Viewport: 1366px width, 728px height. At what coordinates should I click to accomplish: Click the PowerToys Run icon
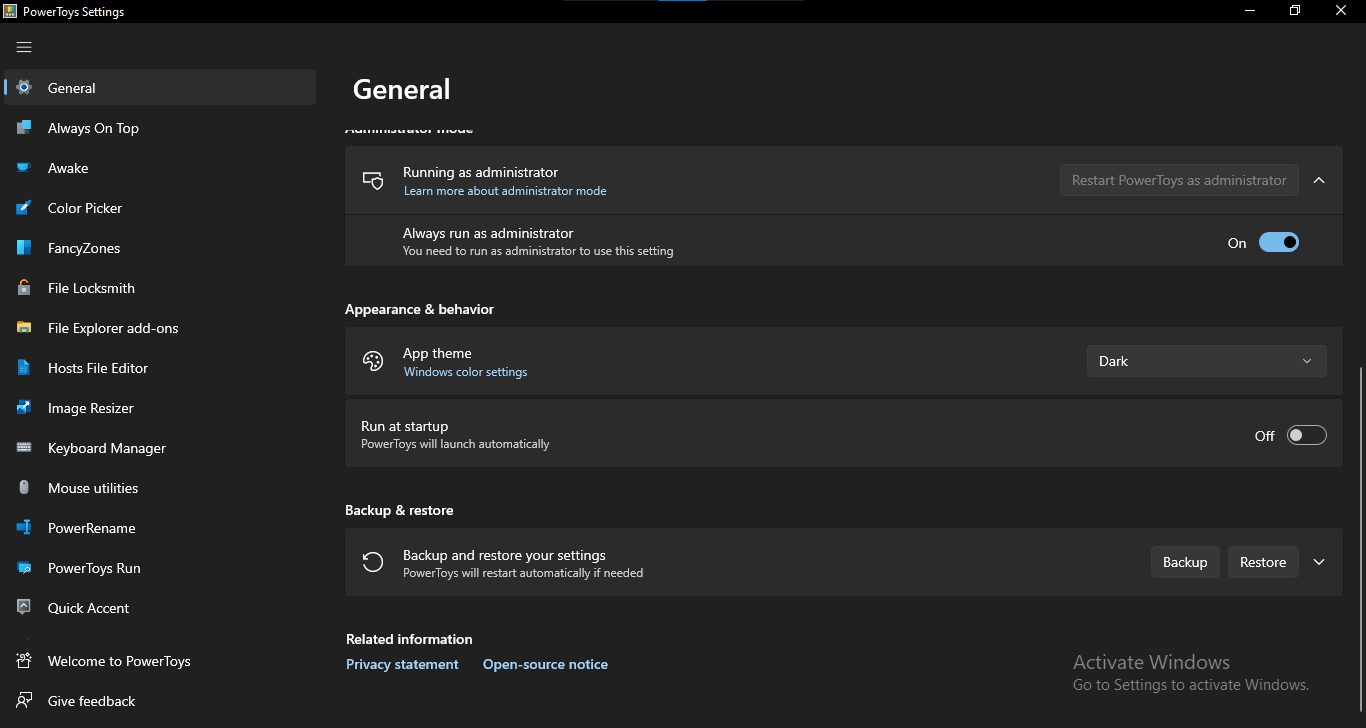click(x=24, y=568)
